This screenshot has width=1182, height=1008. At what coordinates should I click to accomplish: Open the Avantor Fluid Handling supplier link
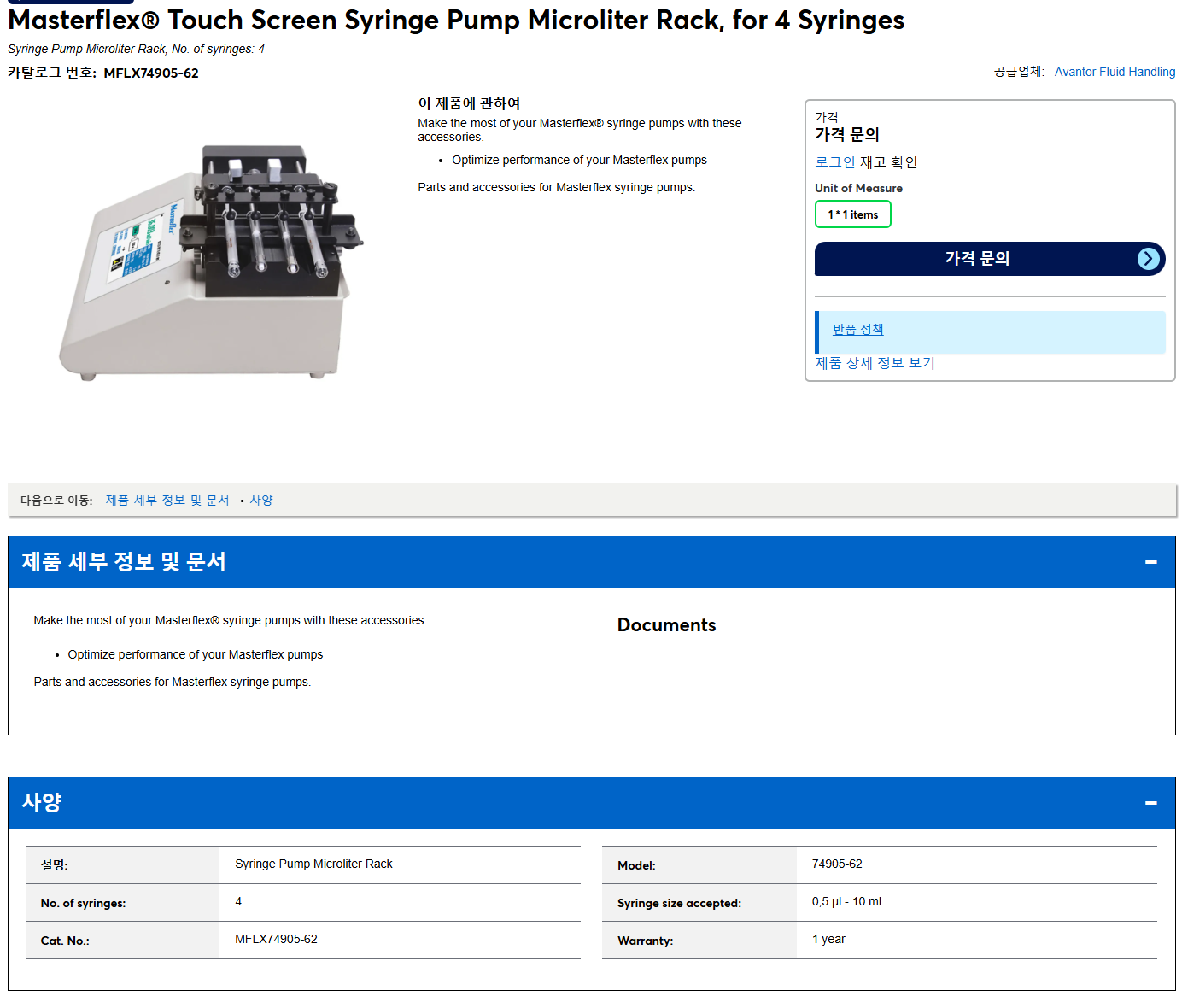[1115, 72]
